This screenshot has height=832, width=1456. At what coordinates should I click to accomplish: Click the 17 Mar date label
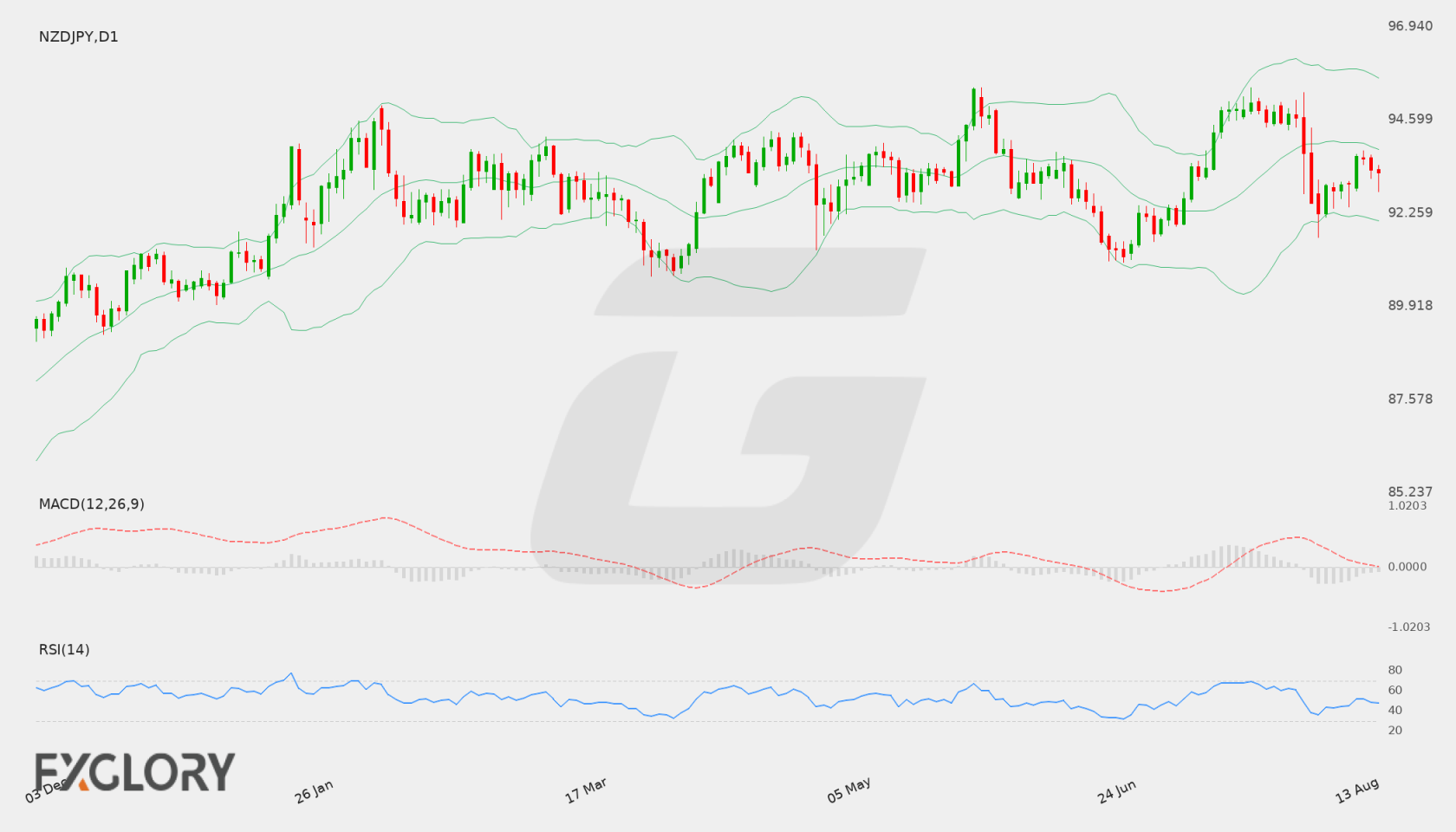pyautogui.click(x=586, y=790)
